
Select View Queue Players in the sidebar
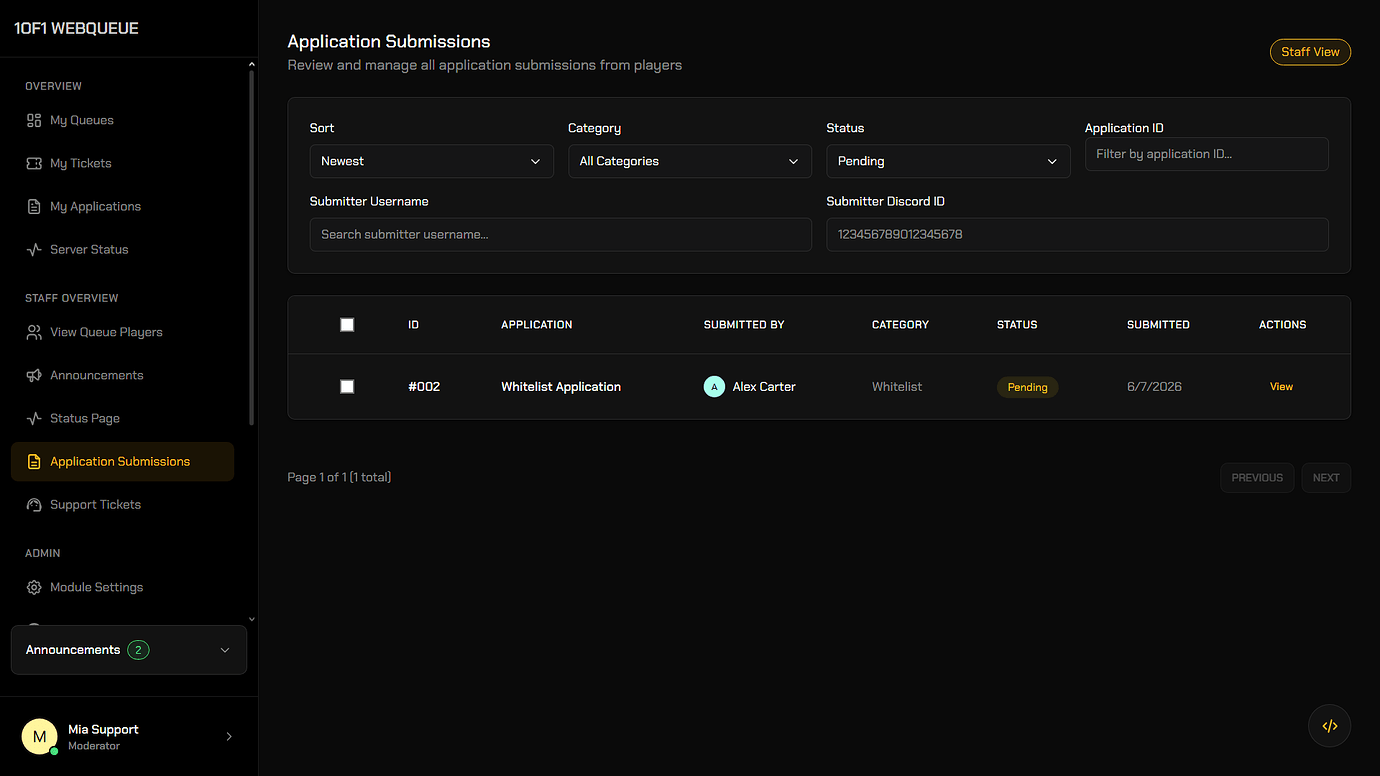click(122, 332)
